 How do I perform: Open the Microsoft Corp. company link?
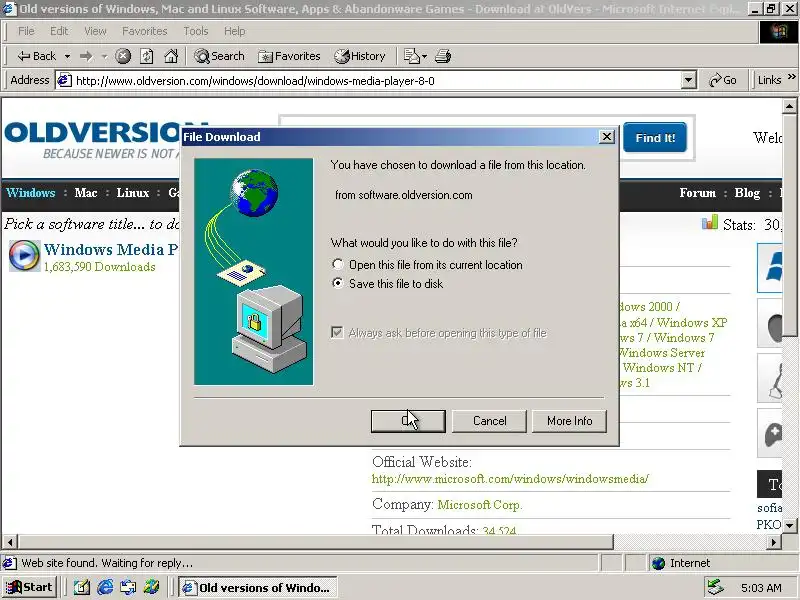click(480, 505)
